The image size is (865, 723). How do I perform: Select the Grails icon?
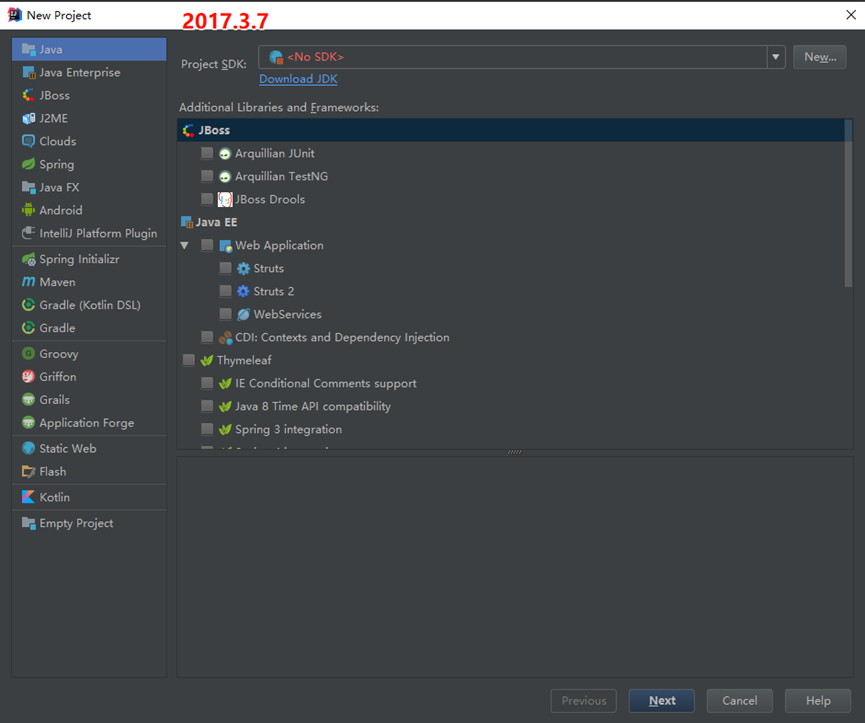[x=29, y=400]
